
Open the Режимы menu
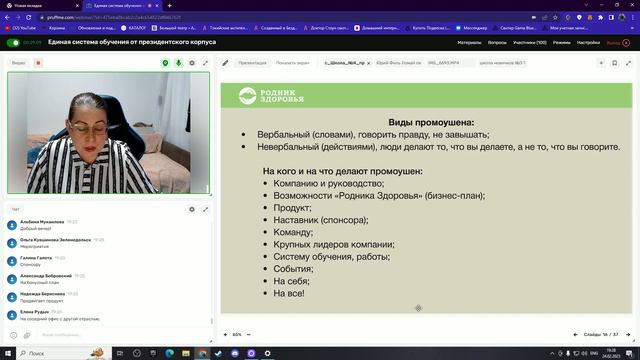pyautogui.click(x=562, y=42)
